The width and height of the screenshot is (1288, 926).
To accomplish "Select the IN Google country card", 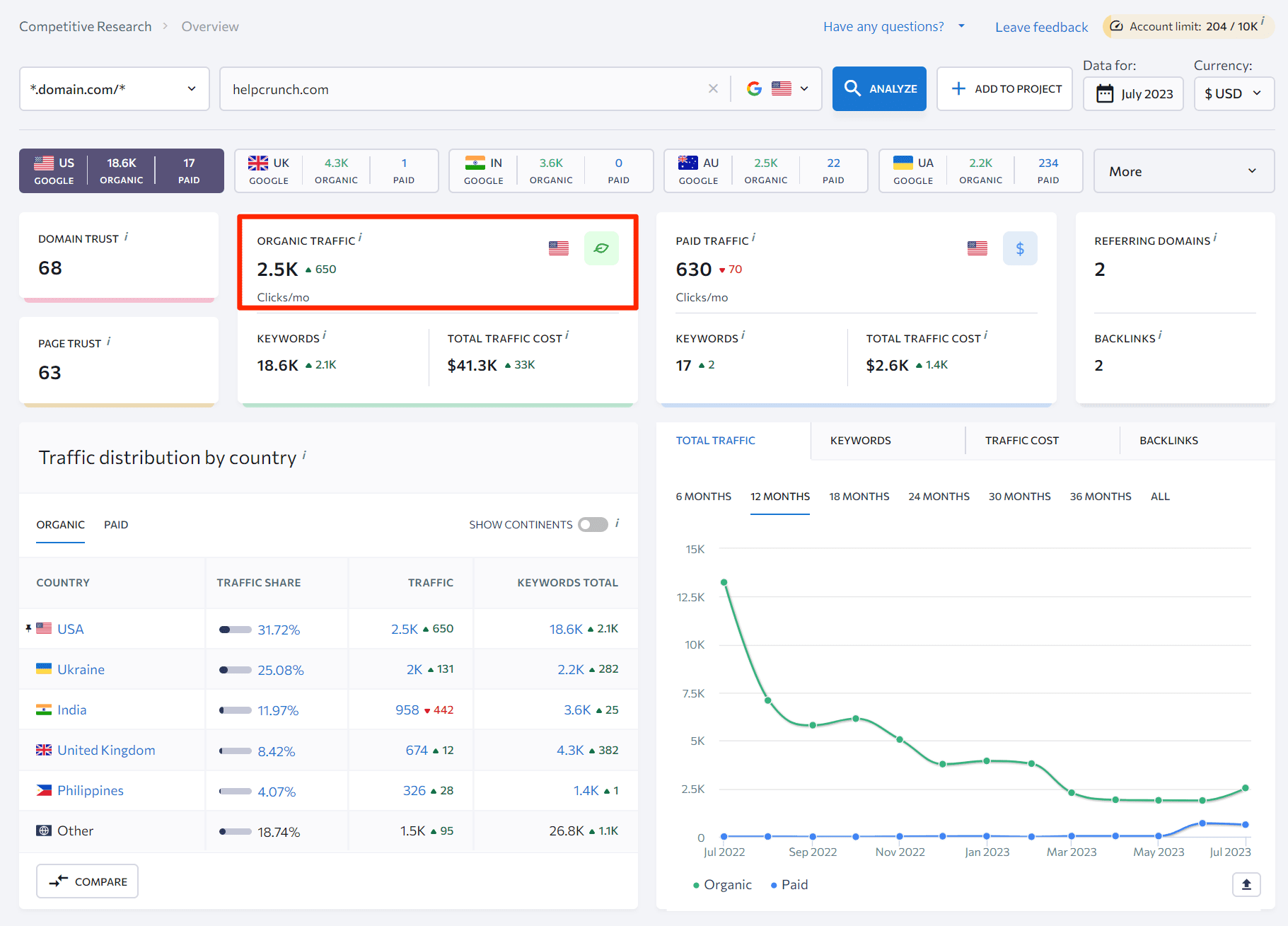I will [551, 170].
